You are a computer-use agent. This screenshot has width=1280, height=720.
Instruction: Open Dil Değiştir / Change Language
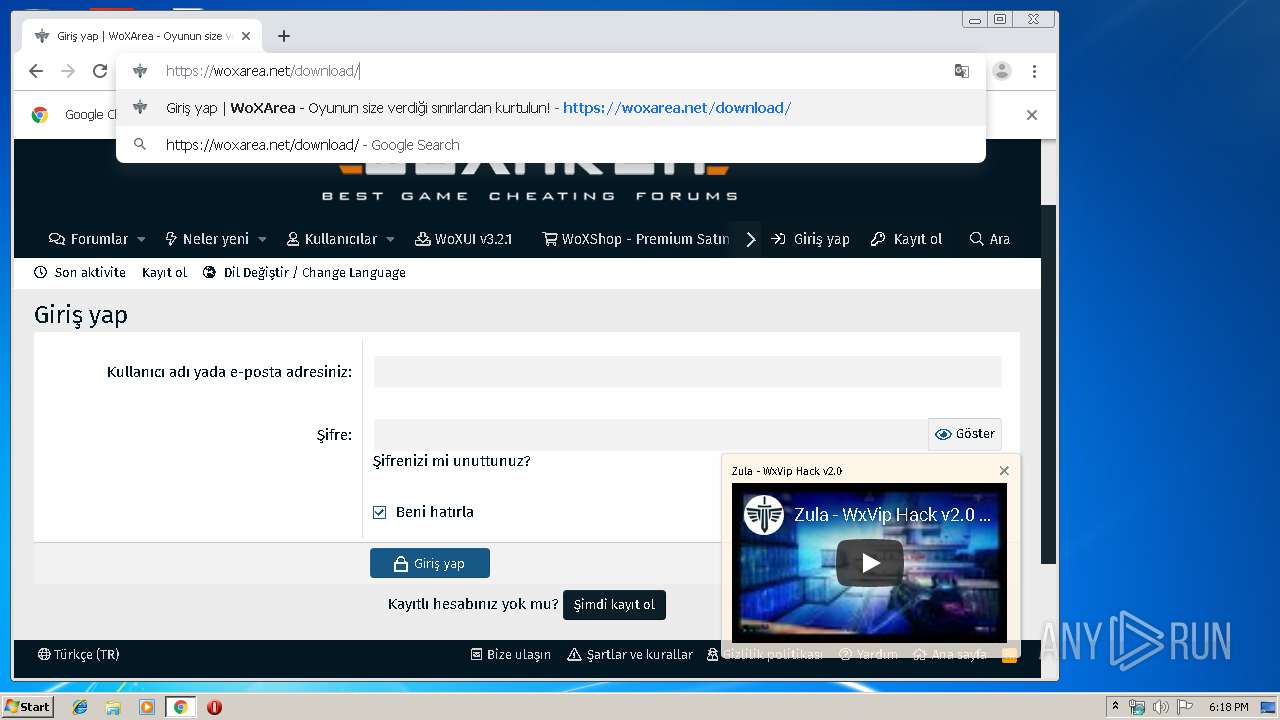coord(304,273)
